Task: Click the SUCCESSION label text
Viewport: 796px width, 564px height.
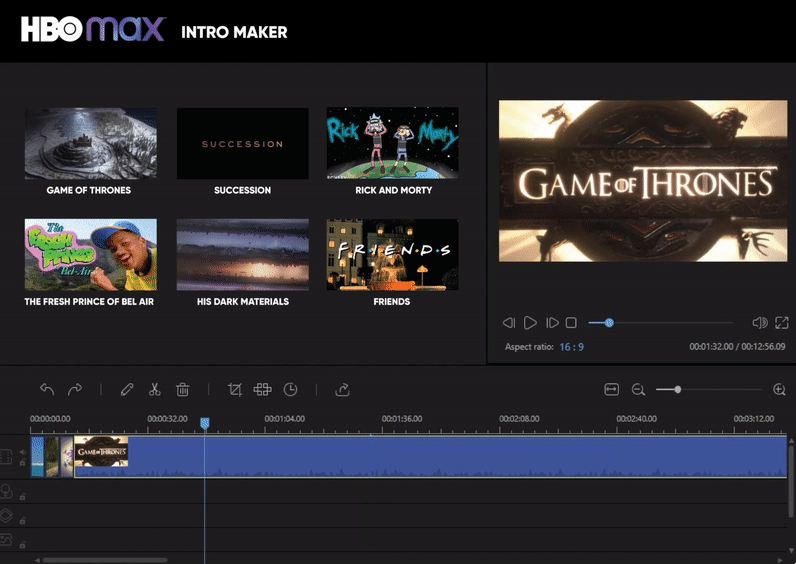Action: pos(242,190)
